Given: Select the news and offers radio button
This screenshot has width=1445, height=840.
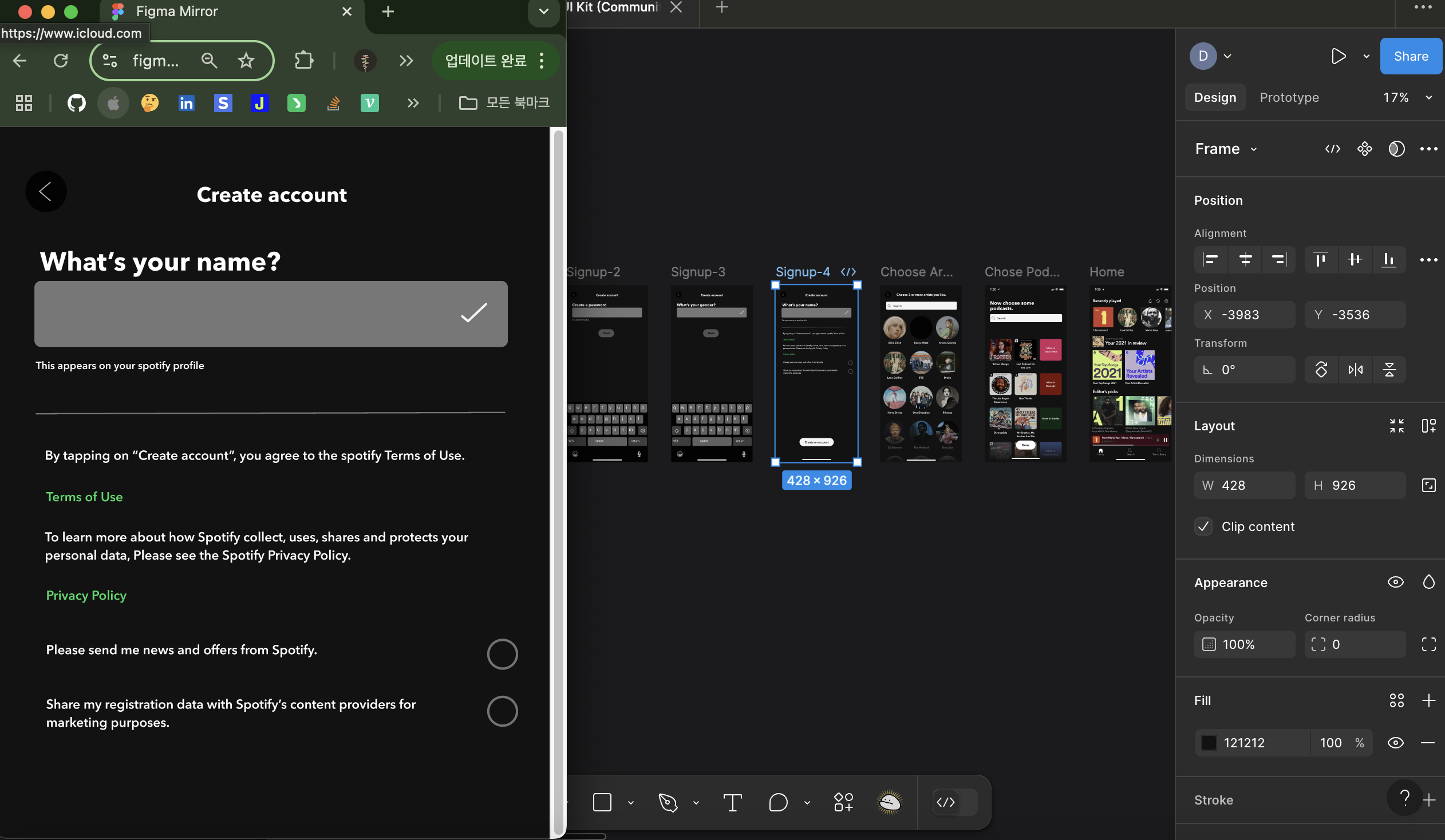Looking at the screenshot, I should coord(502,654).
